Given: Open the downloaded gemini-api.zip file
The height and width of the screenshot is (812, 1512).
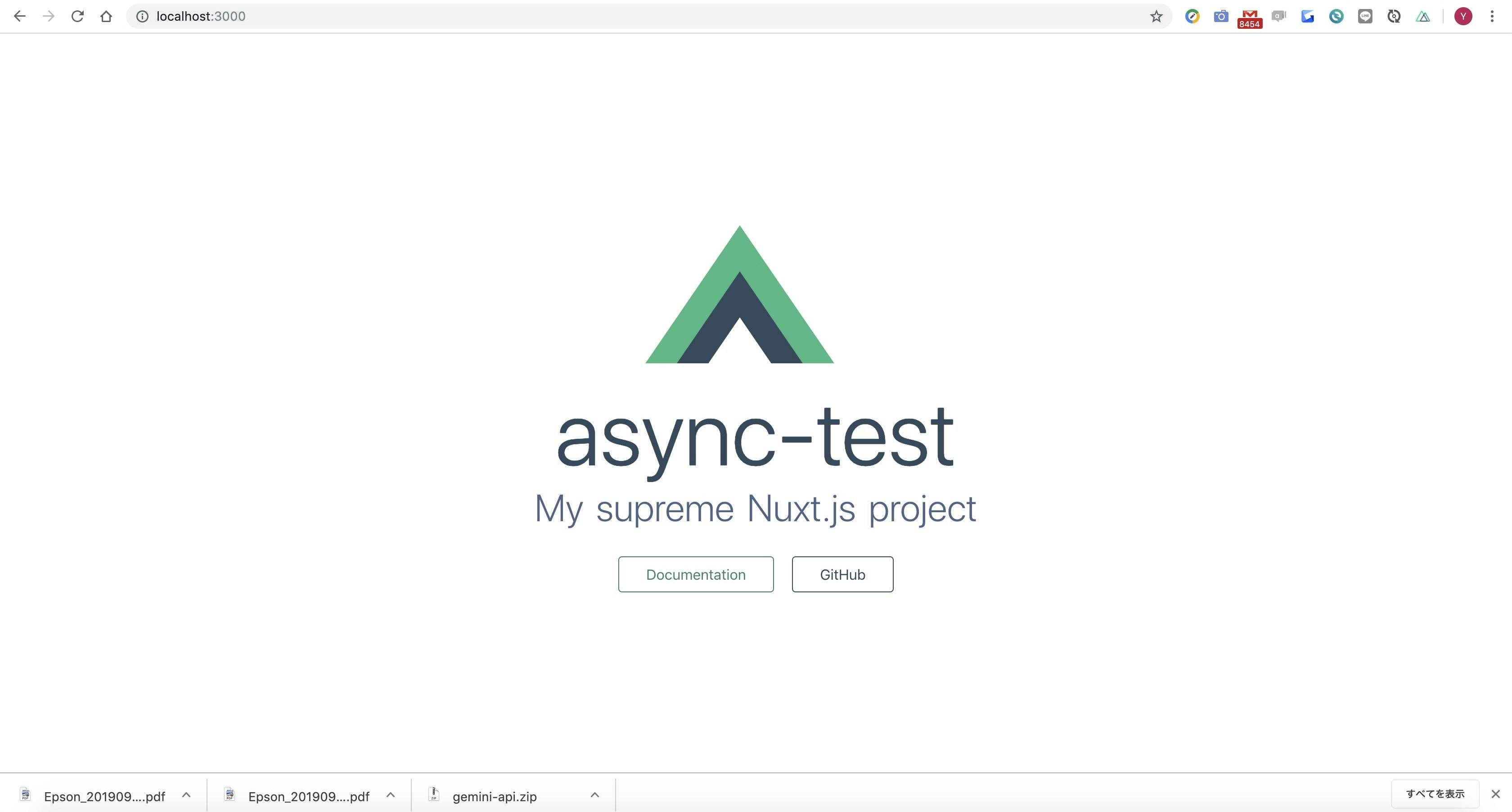Looking at the screenshot, I should coord(494,797).
